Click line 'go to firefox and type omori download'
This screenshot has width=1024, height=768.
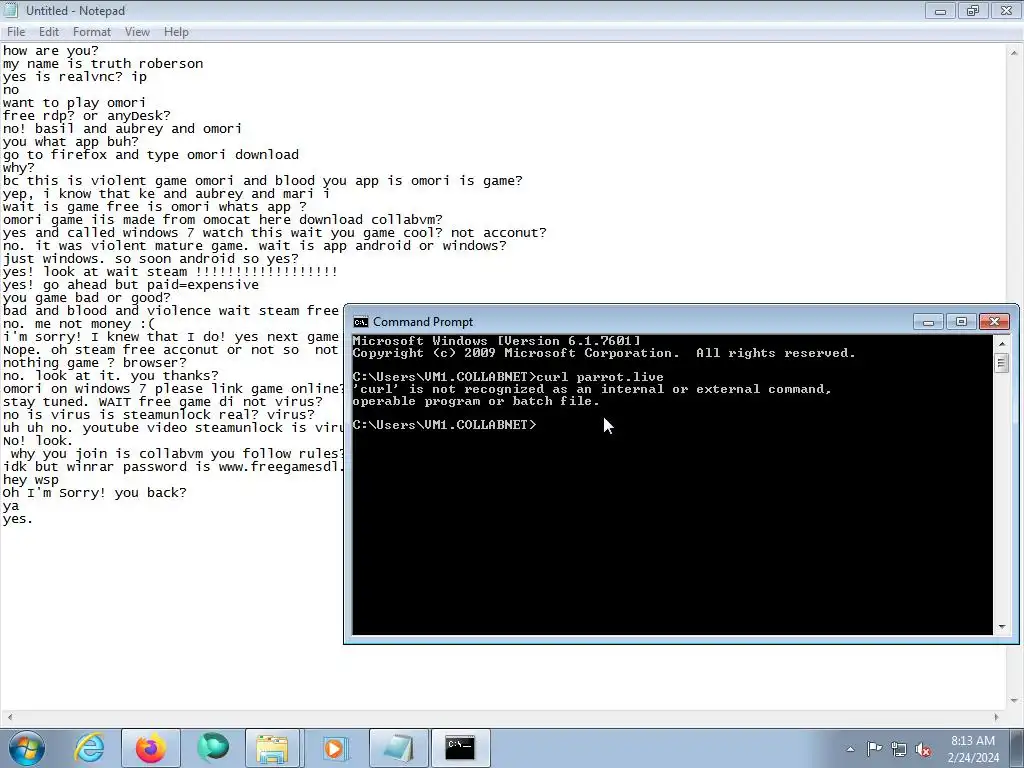[x=151, y=155]
